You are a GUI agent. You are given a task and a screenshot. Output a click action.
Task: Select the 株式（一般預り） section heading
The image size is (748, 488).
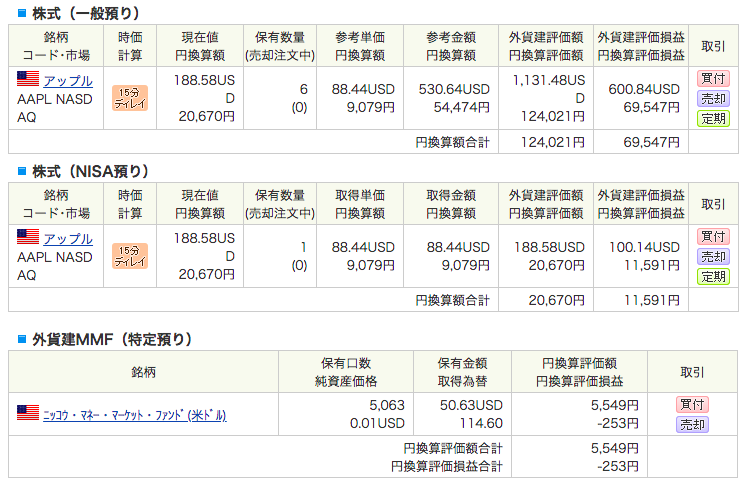coord(86,13)
